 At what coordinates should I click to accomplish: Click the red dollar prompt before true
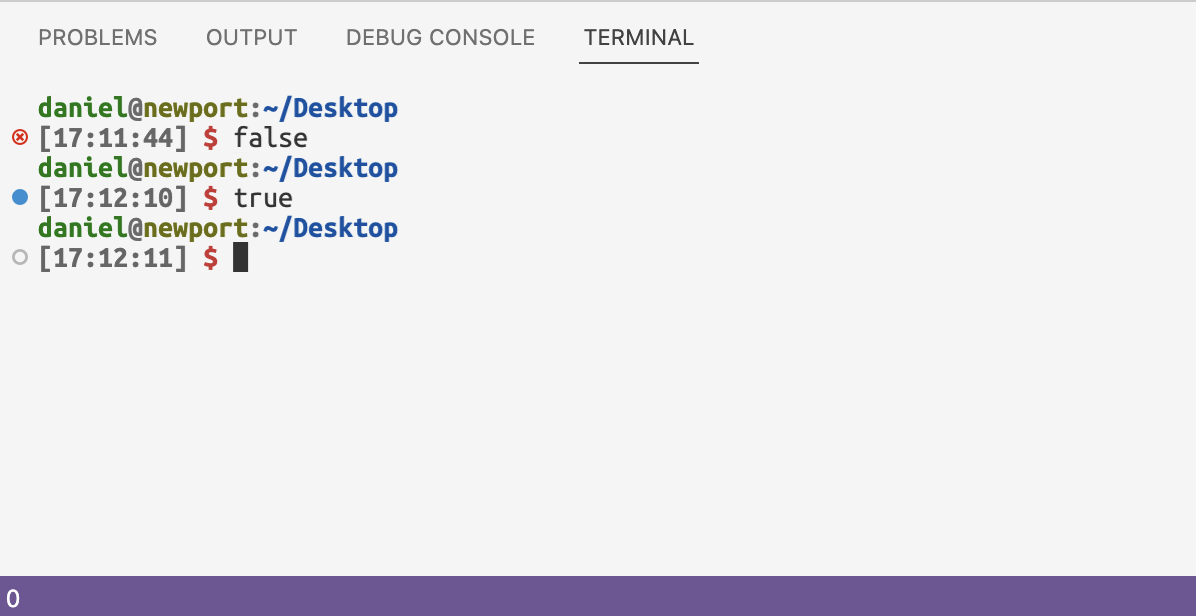(210, 197)
